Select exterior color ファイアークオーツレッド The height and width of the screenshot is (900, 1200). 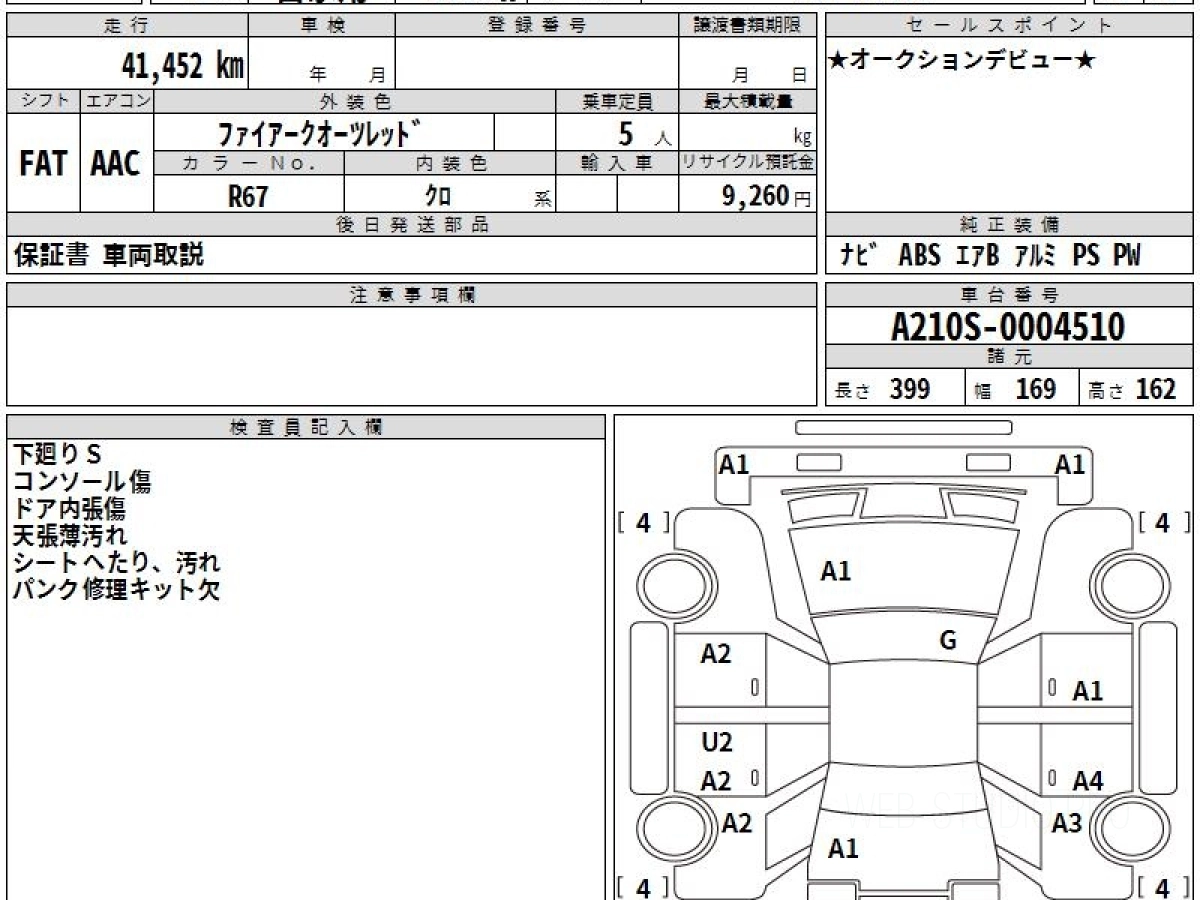320,132
